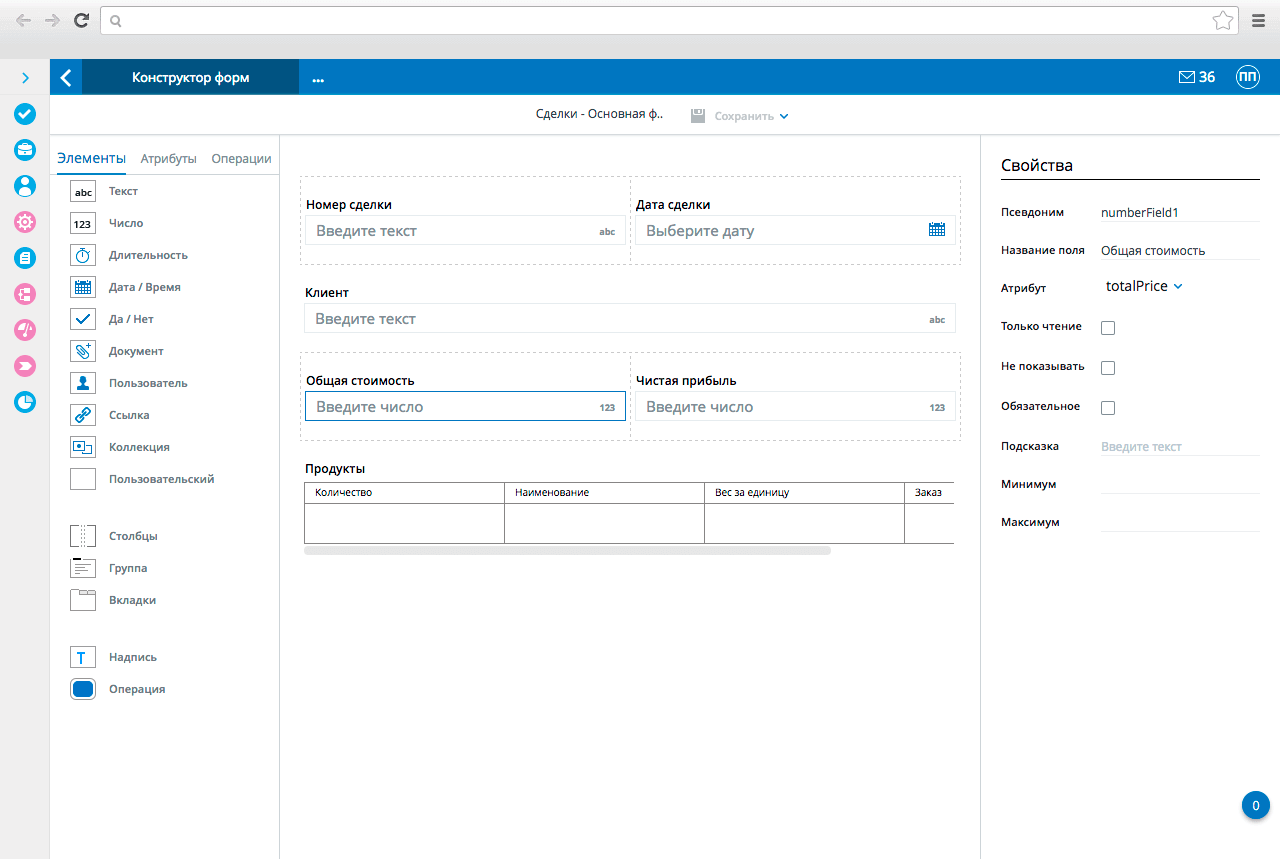Open the person contacts icon in sidebar
Viewport: 1280px width, 859px height.
point(25,186)
